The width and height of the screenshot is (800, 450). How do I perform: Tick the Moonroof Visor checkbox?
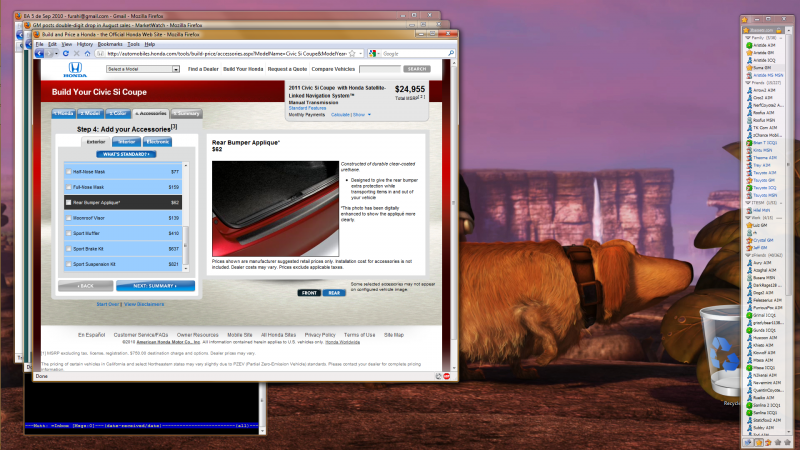(67, 217)
